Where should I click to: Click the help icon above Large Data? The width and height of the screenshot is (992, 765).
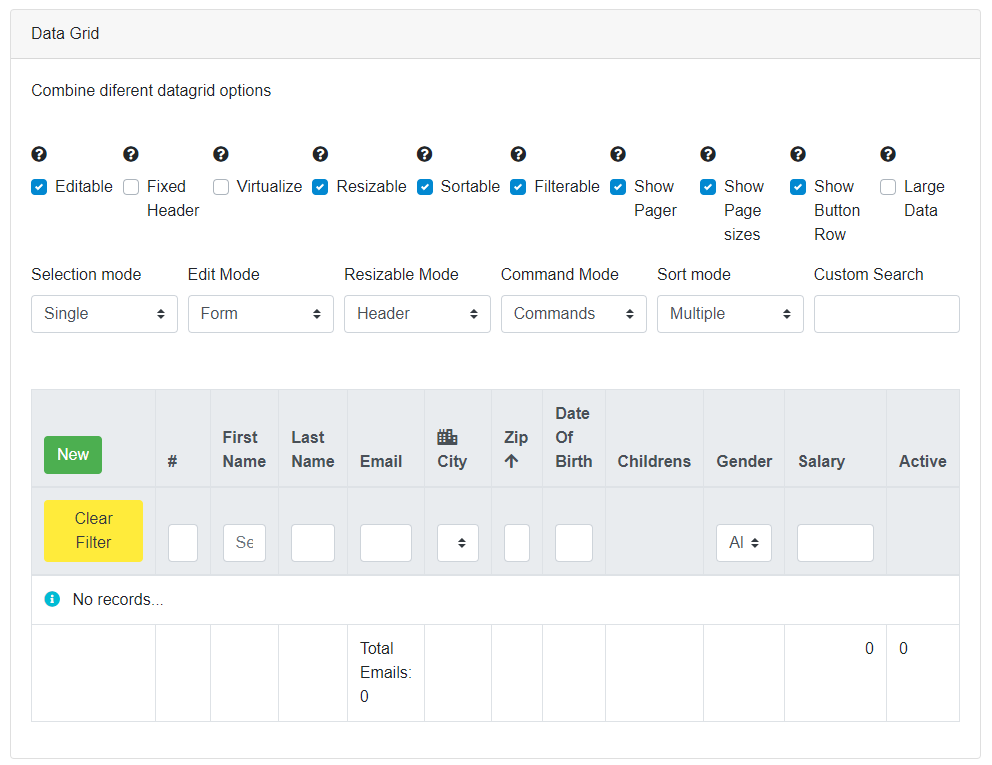click(887, 154)
